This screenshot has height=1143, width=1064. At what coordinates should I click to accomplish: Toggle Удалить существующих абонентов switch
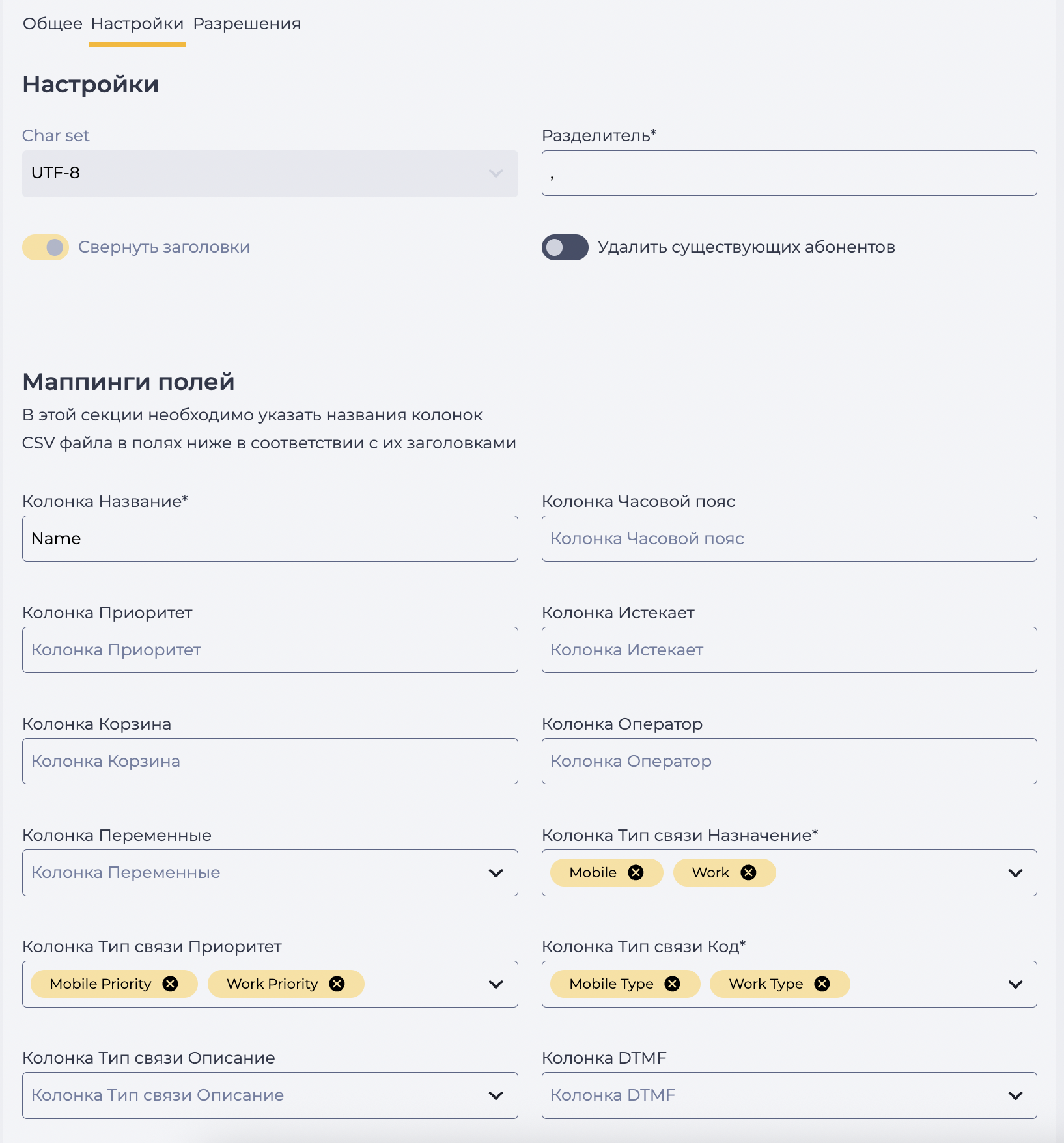coord(565,247)
